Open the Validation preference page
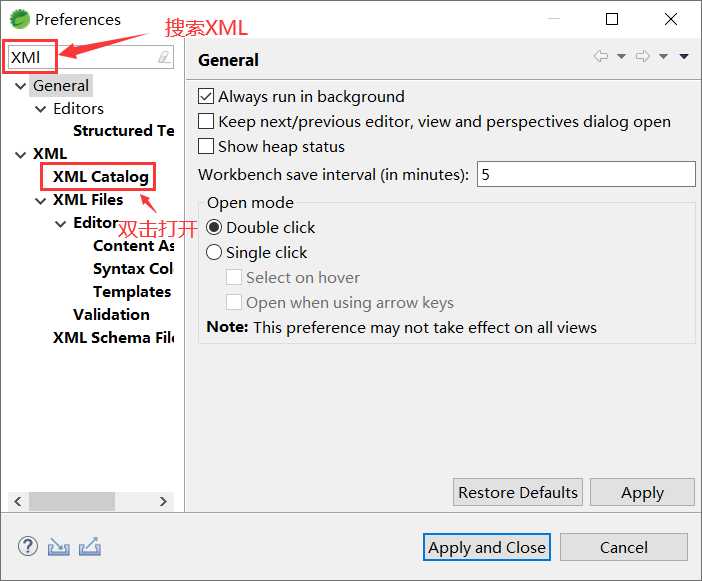Viewport: 702px width, 581px height. coord(111,314)
